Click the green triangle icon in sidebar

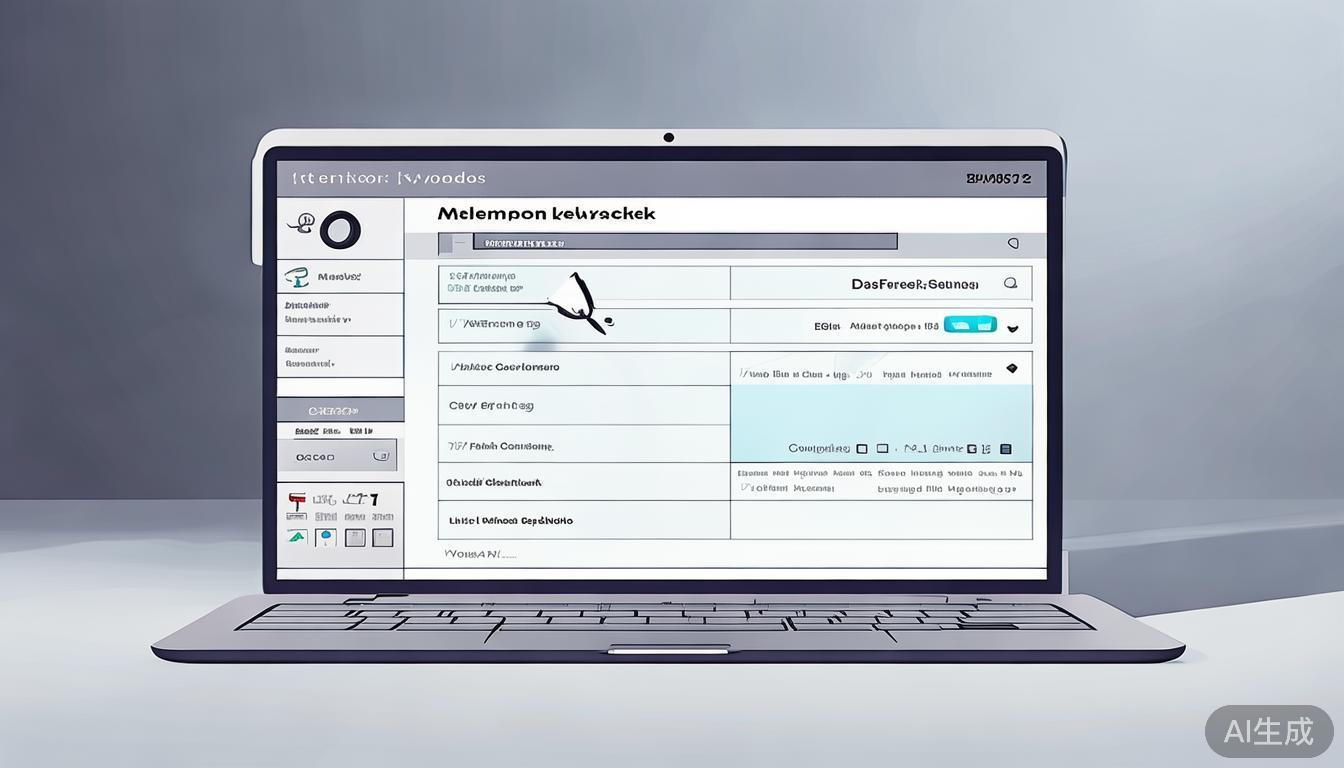tap(297, 537)
